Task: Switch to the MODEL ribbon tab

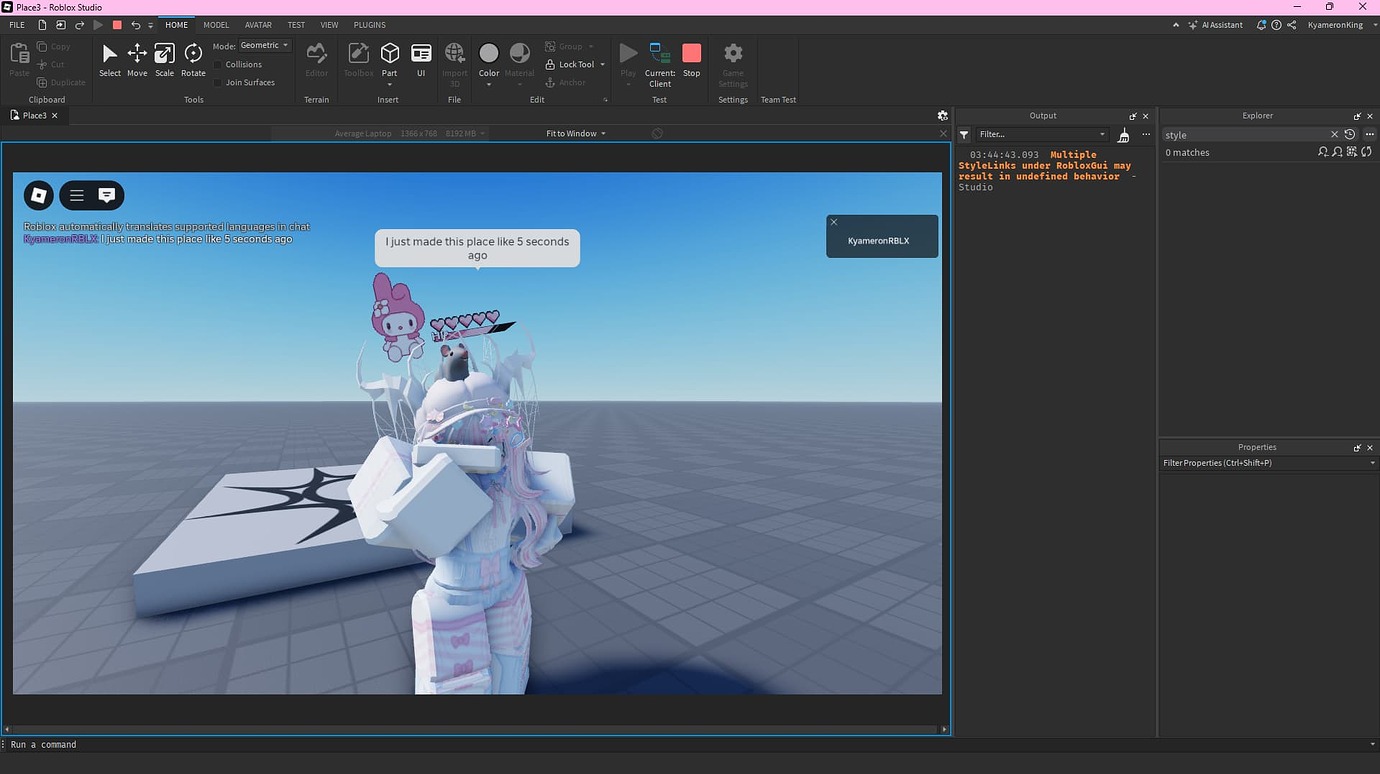Action: pos(215,24)
